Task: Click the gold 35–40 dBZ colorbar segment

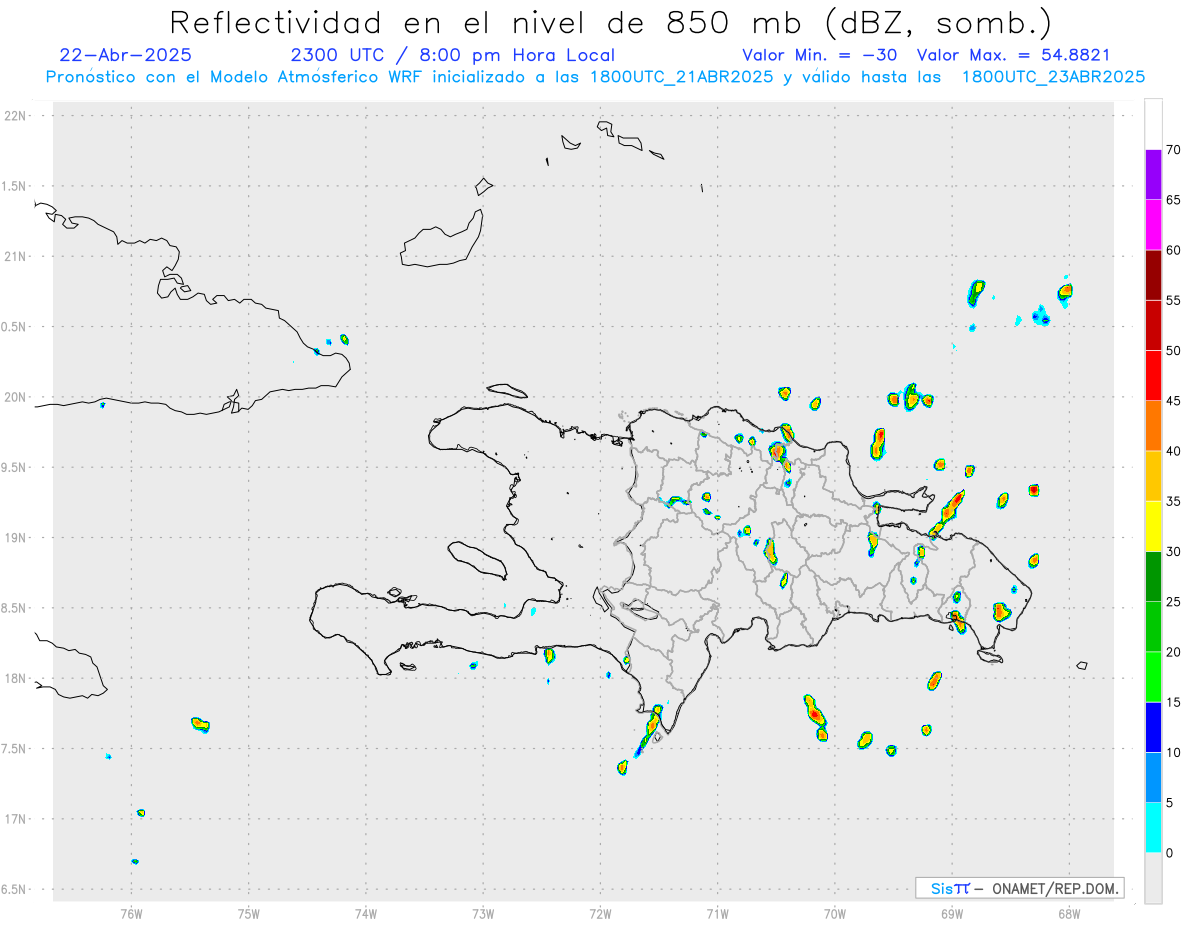Action: pyautogui.click(x=1153, y=476)
